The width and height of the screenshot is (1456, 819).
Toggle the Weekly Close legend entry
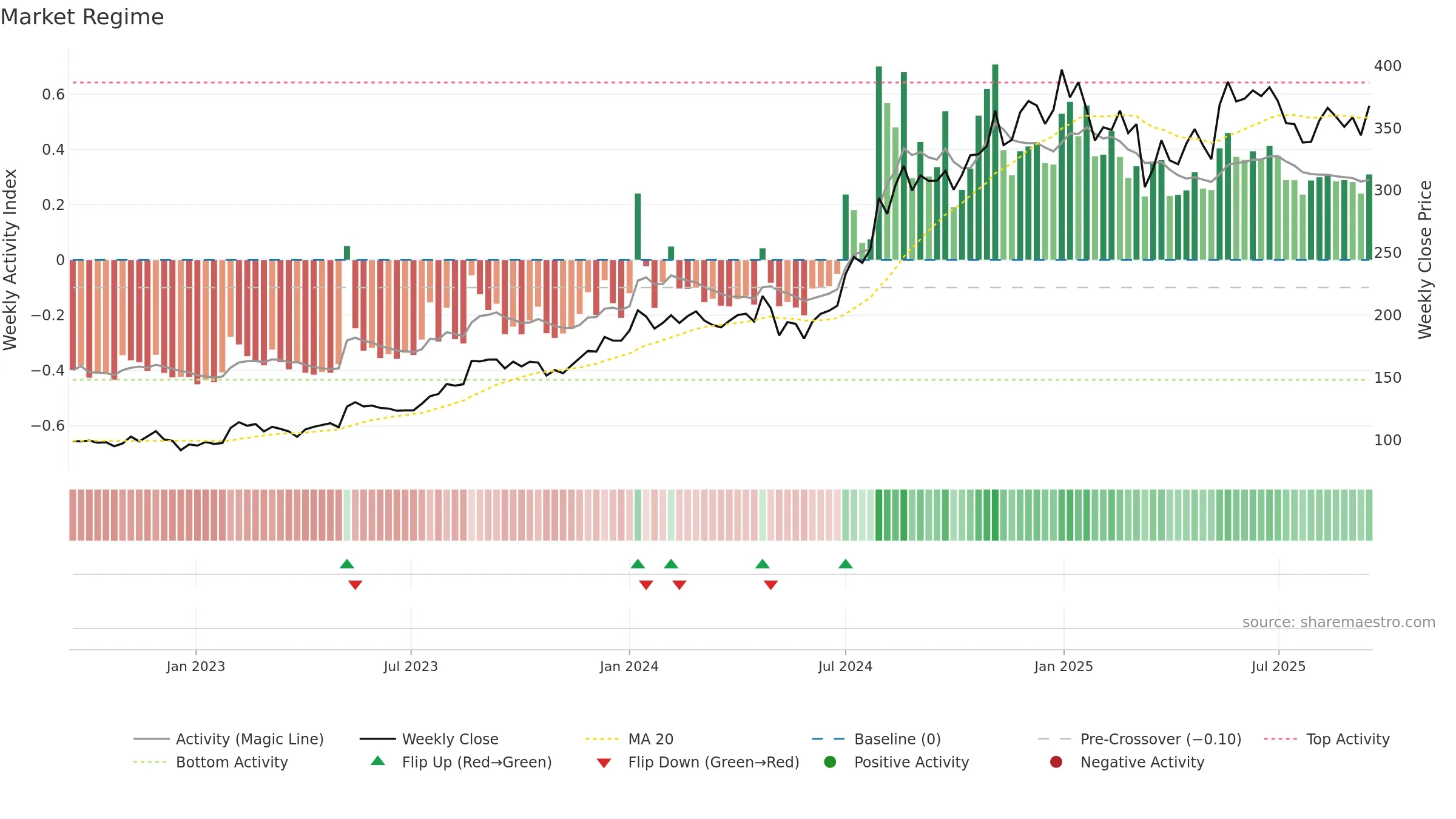[429, 739]
